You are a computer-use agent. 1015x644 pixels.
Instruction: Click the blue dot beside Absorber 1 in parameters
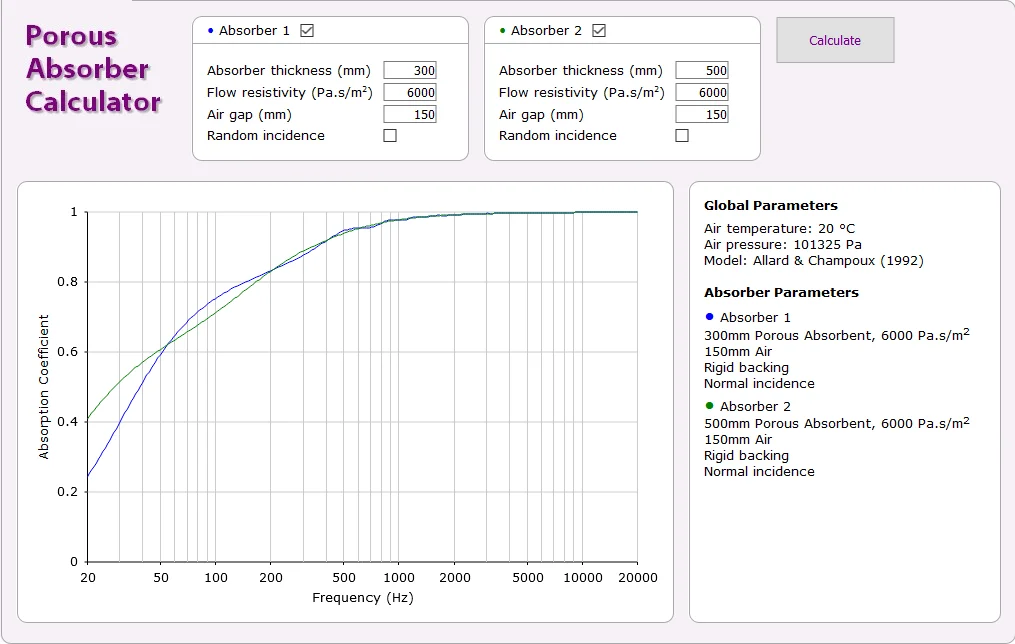coord(709,317)
